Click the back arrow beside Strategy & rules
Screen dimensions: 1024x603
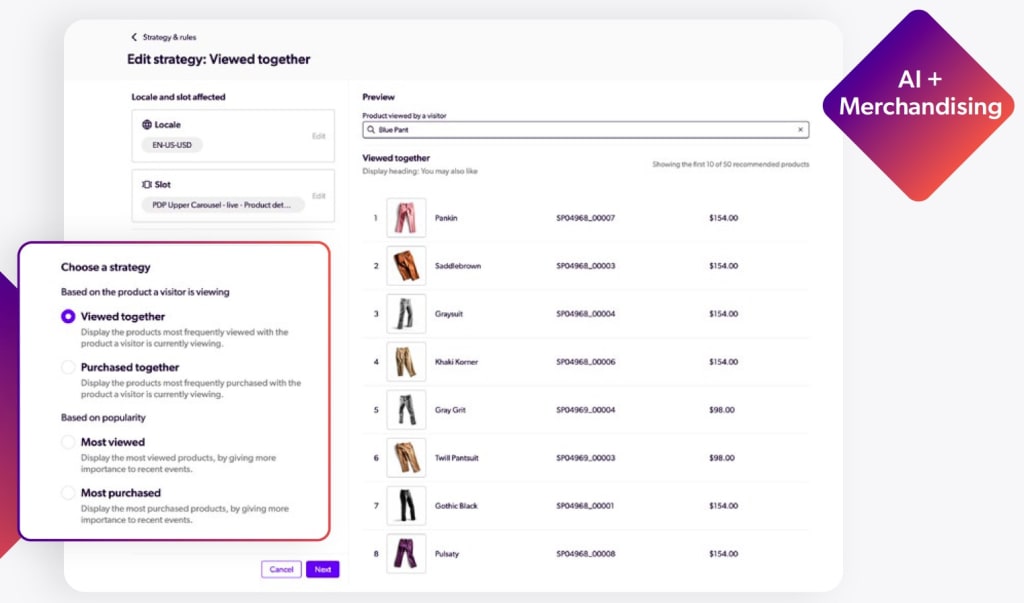click(x=134, y=37)
